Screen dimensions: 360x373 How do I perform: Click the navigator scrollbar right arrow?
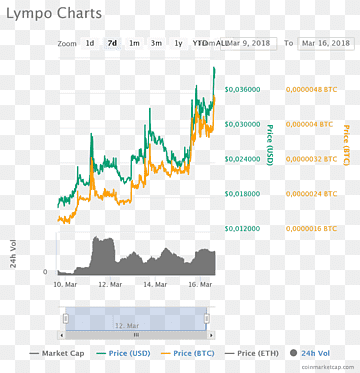coord(211,335)
